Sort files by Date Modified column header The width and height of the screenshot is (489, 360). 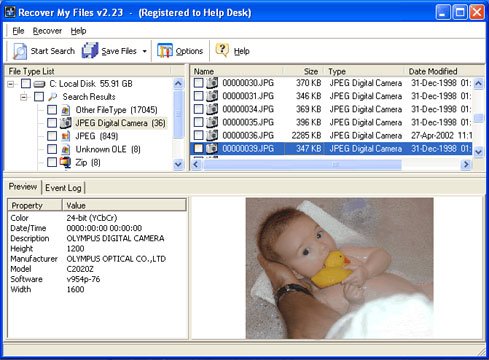[x=433, y=71]
